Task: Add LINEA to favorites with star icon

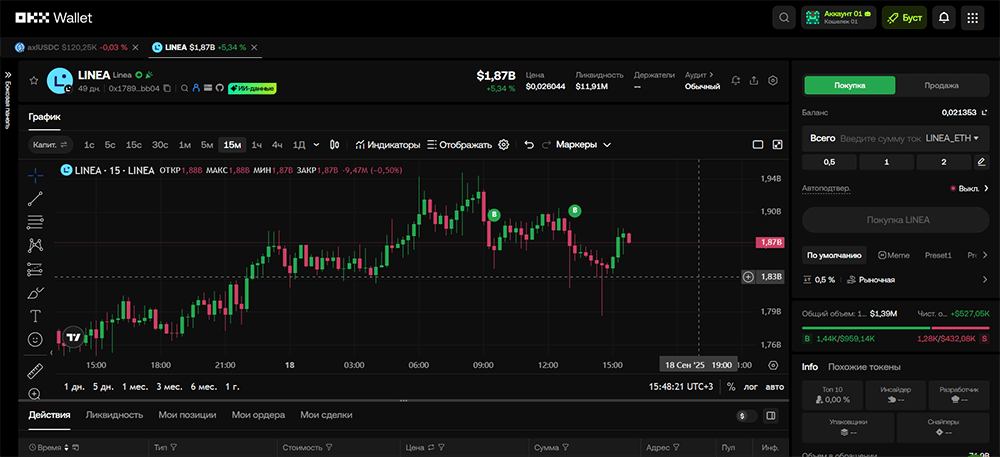Action: pyautogui.click(x=33, y=80)
